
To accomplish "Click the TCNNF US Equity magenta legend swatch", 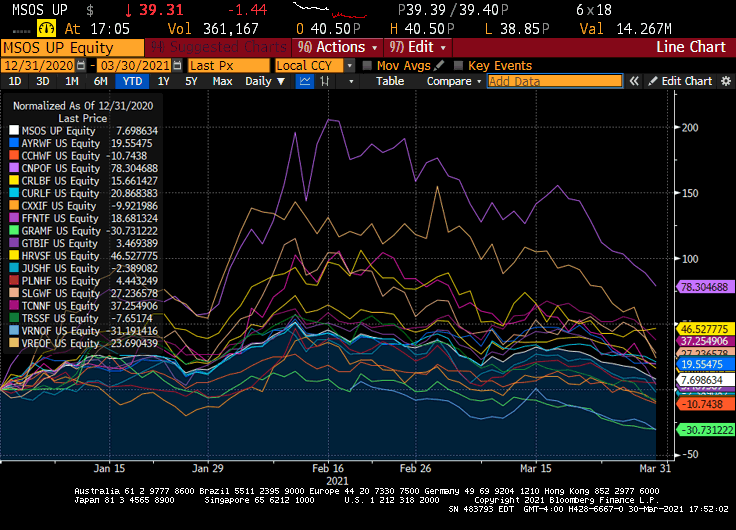I will (14, 306).
